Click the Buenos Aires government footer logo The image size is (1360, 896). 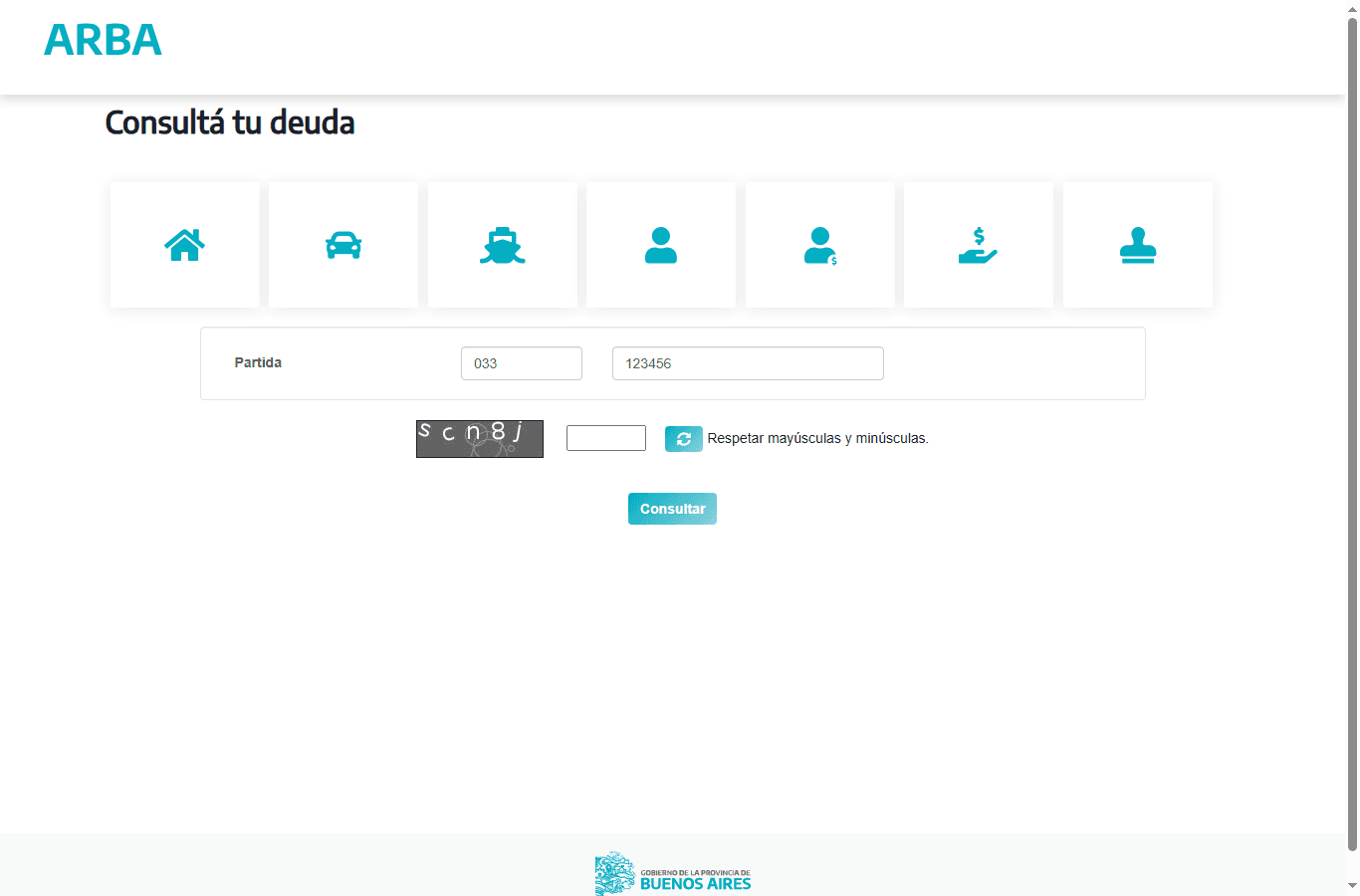[x=673, y=874]
